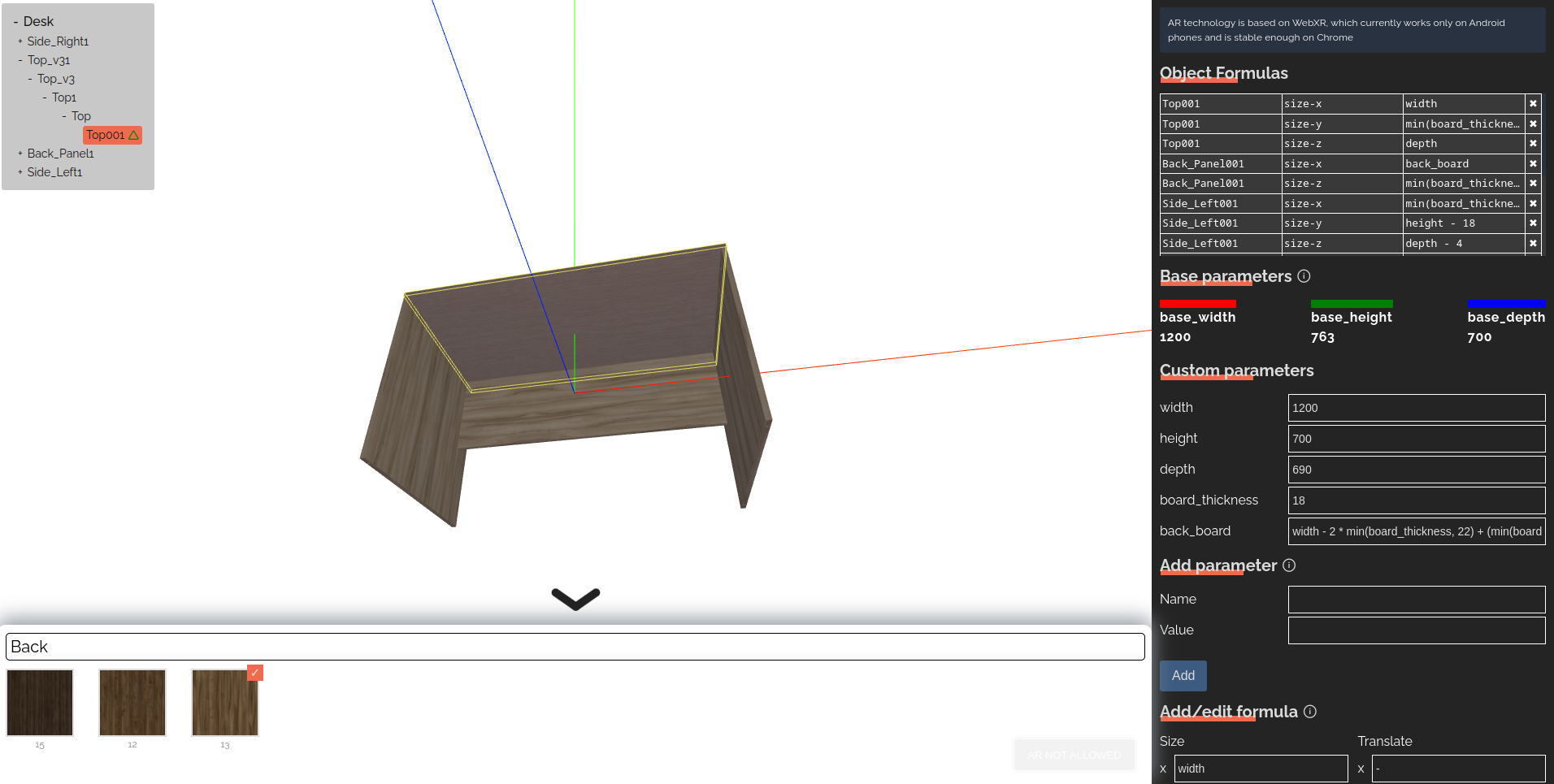This screenshot has width=1554, height=784.
Task: Pick wood texture swatch 12
Action: tap(132, 703)
